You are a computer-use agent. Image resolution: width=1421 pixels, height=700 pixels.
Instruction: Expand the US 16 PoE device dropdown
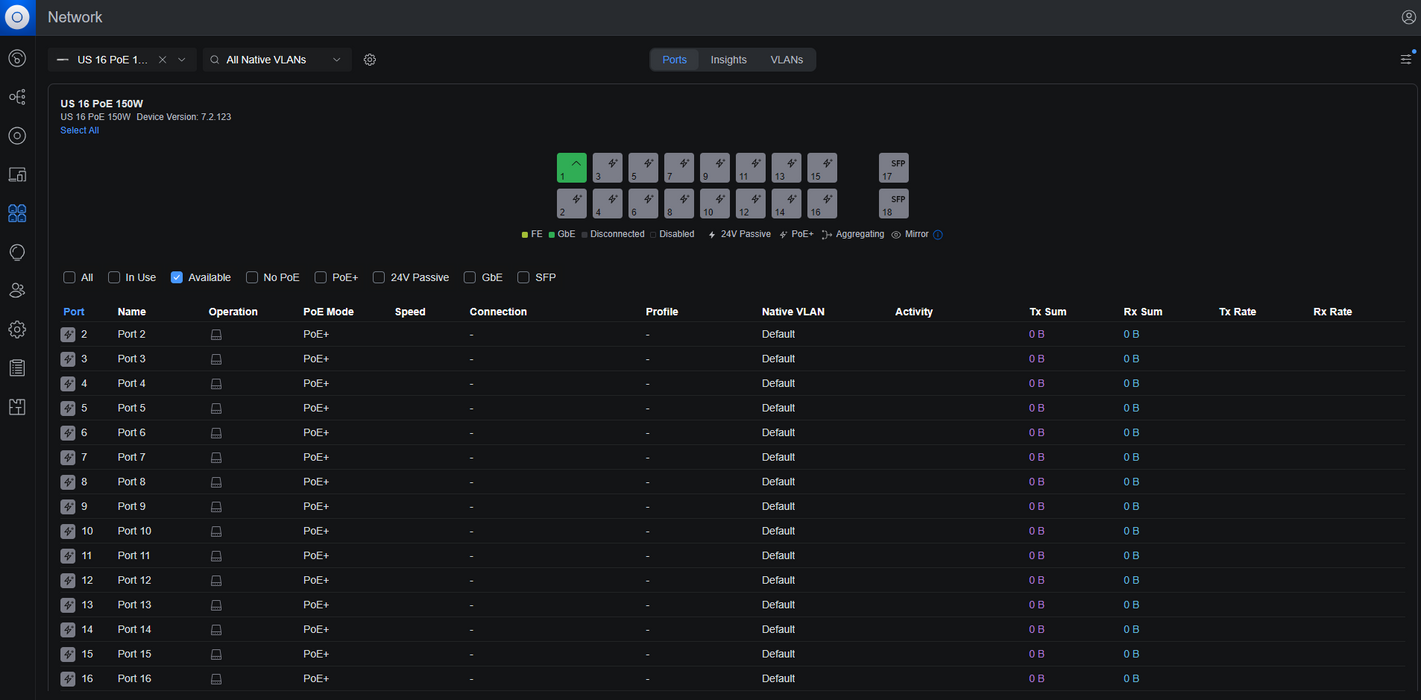(x=122, y=60)
